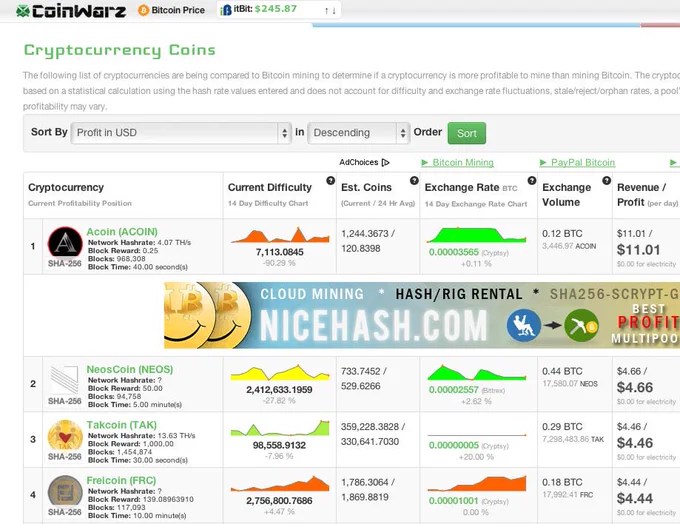
Task: Open Acoin exchange rate chart
Action: (x=476, y=235)
